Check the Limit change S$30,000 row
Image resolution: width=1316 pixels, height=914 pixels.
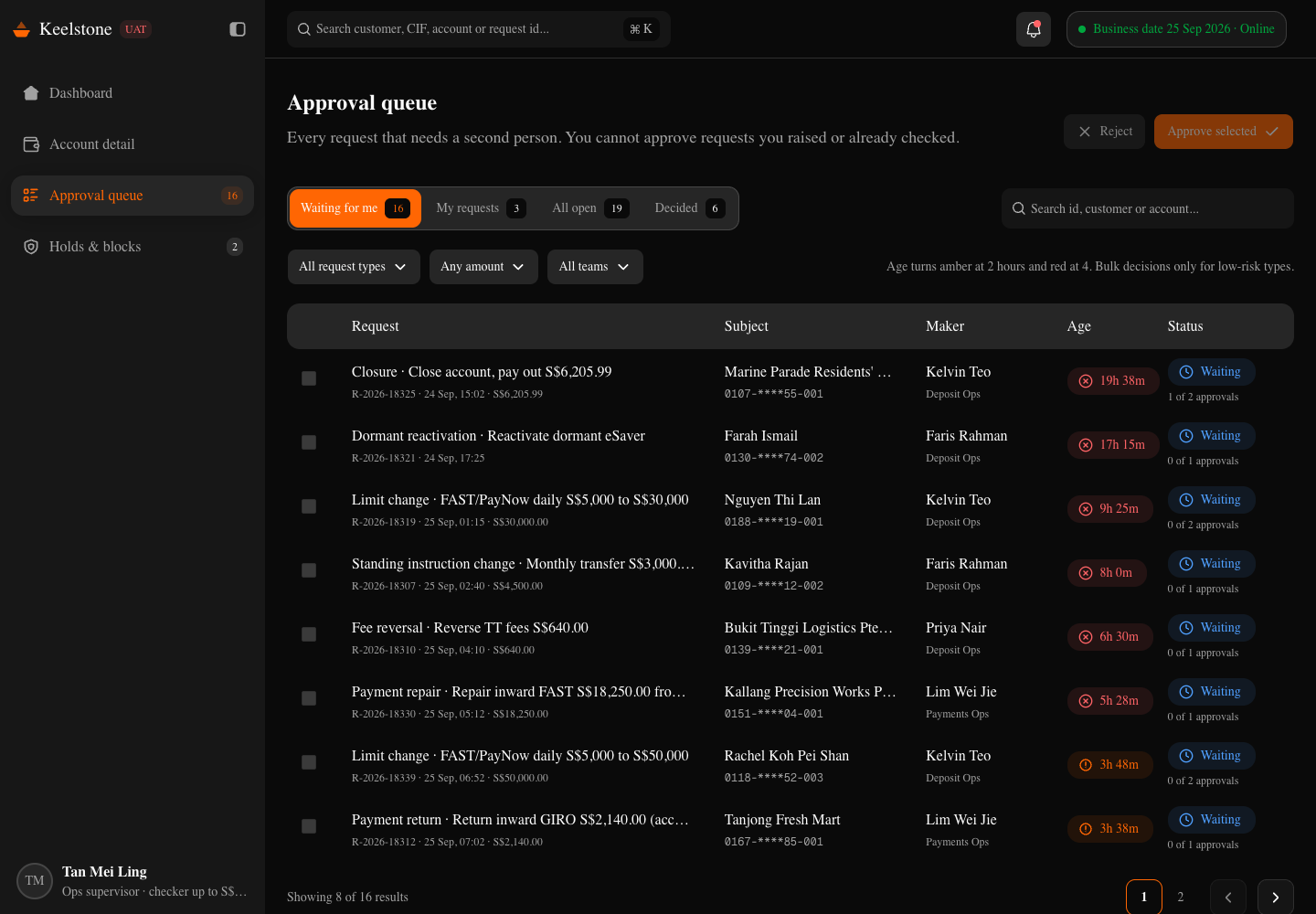309,506
